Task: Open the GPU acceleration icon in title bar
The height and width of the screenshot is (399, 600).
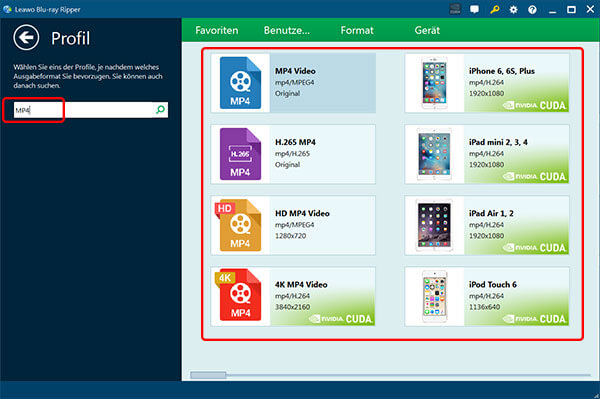Action: pos(455,9)
